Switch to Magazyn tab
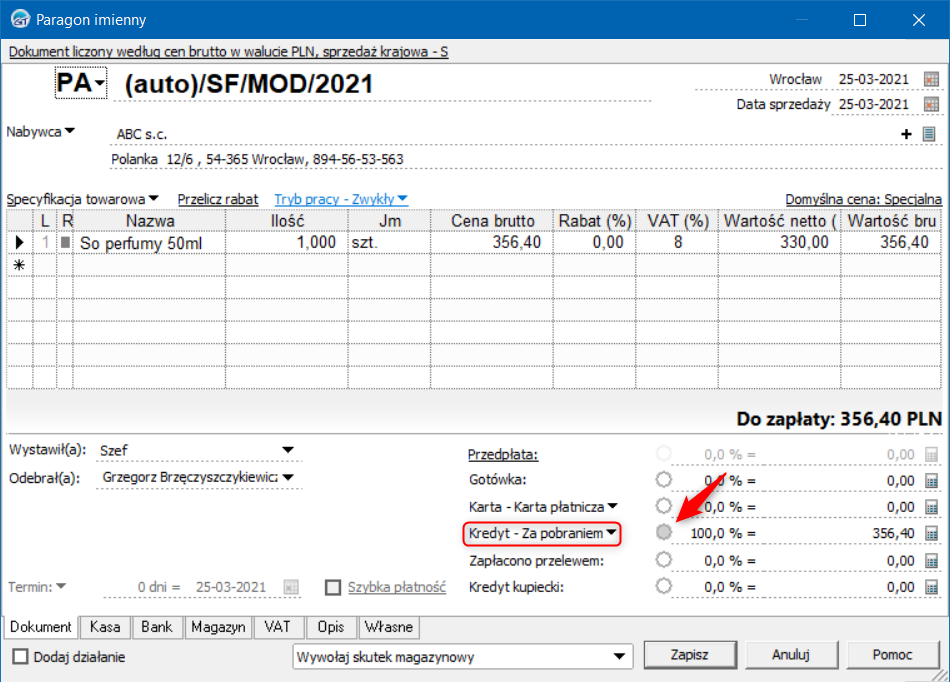950x682 pixels. (x=218, y=627)
